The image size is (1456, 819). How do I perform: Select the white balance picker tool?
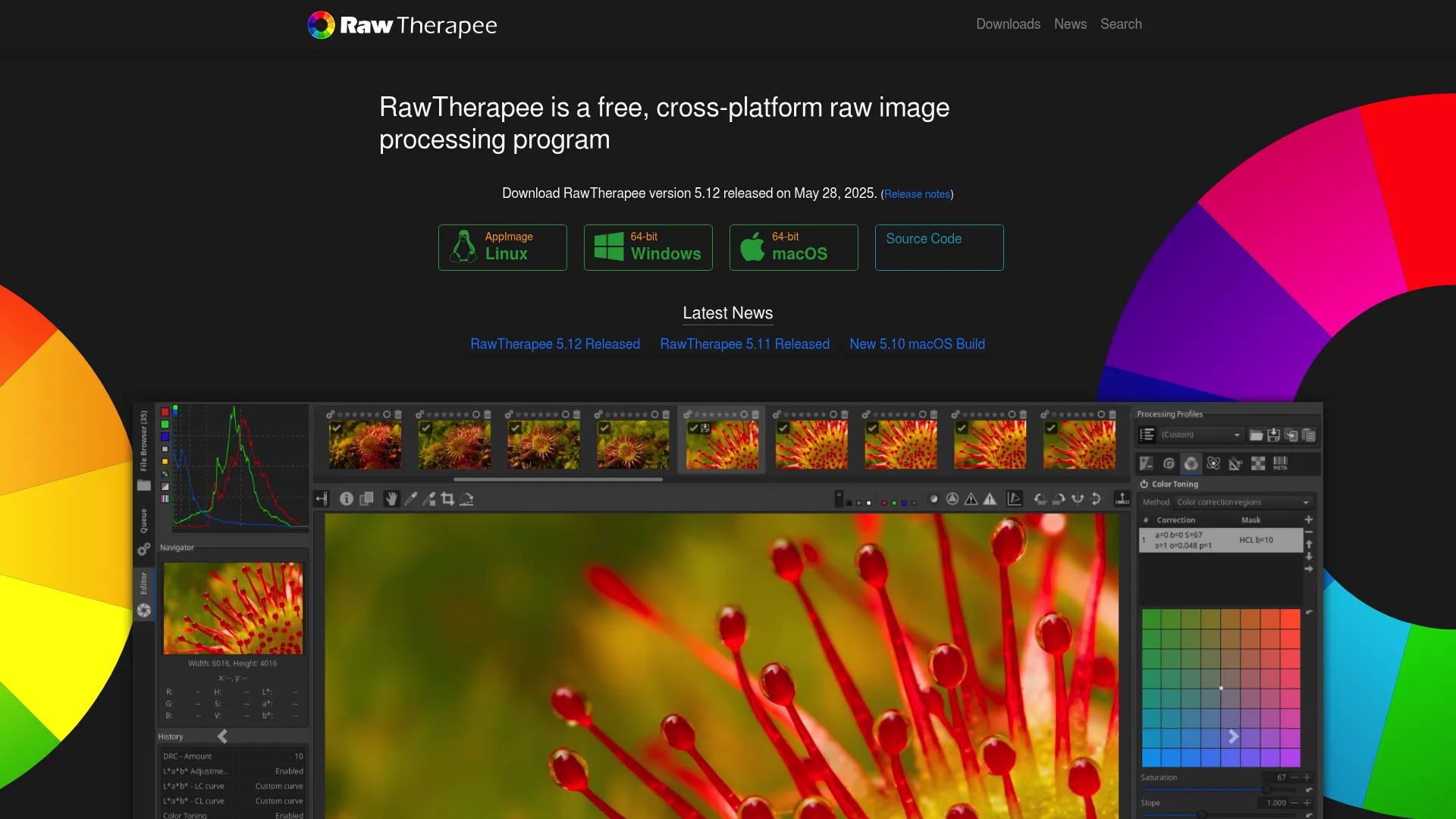point(410,499)
